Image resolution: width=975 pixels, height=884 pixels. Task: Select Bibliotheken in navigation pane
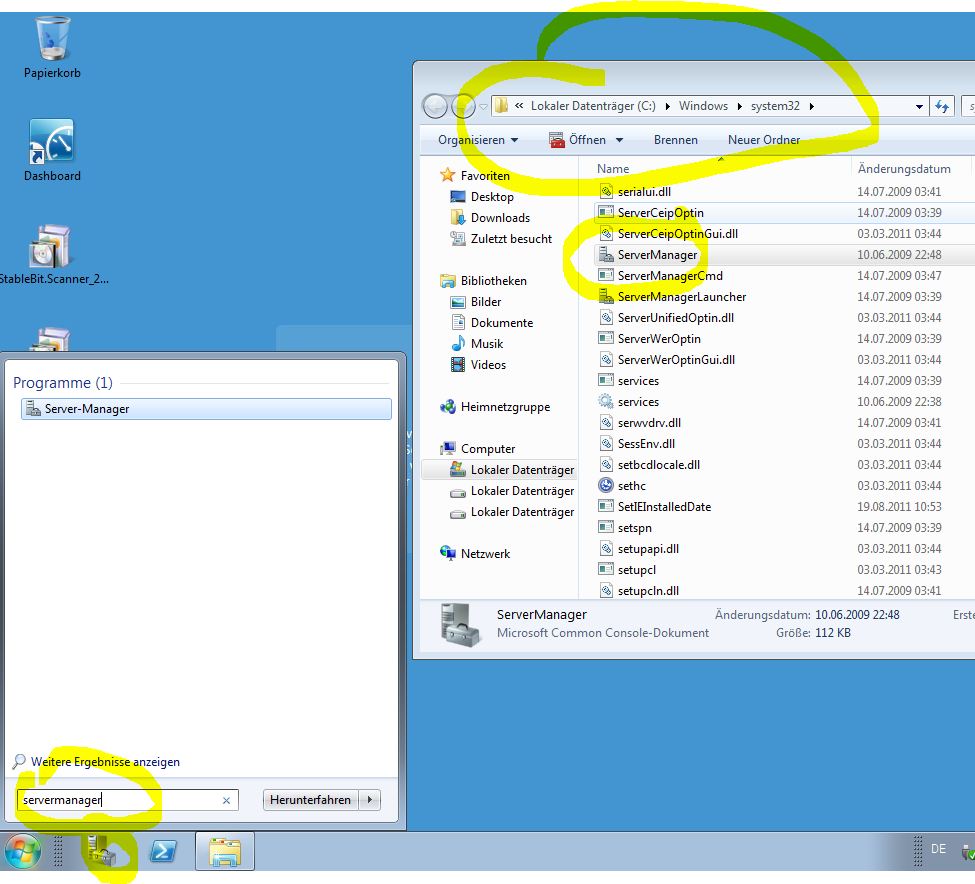(492, 280)
